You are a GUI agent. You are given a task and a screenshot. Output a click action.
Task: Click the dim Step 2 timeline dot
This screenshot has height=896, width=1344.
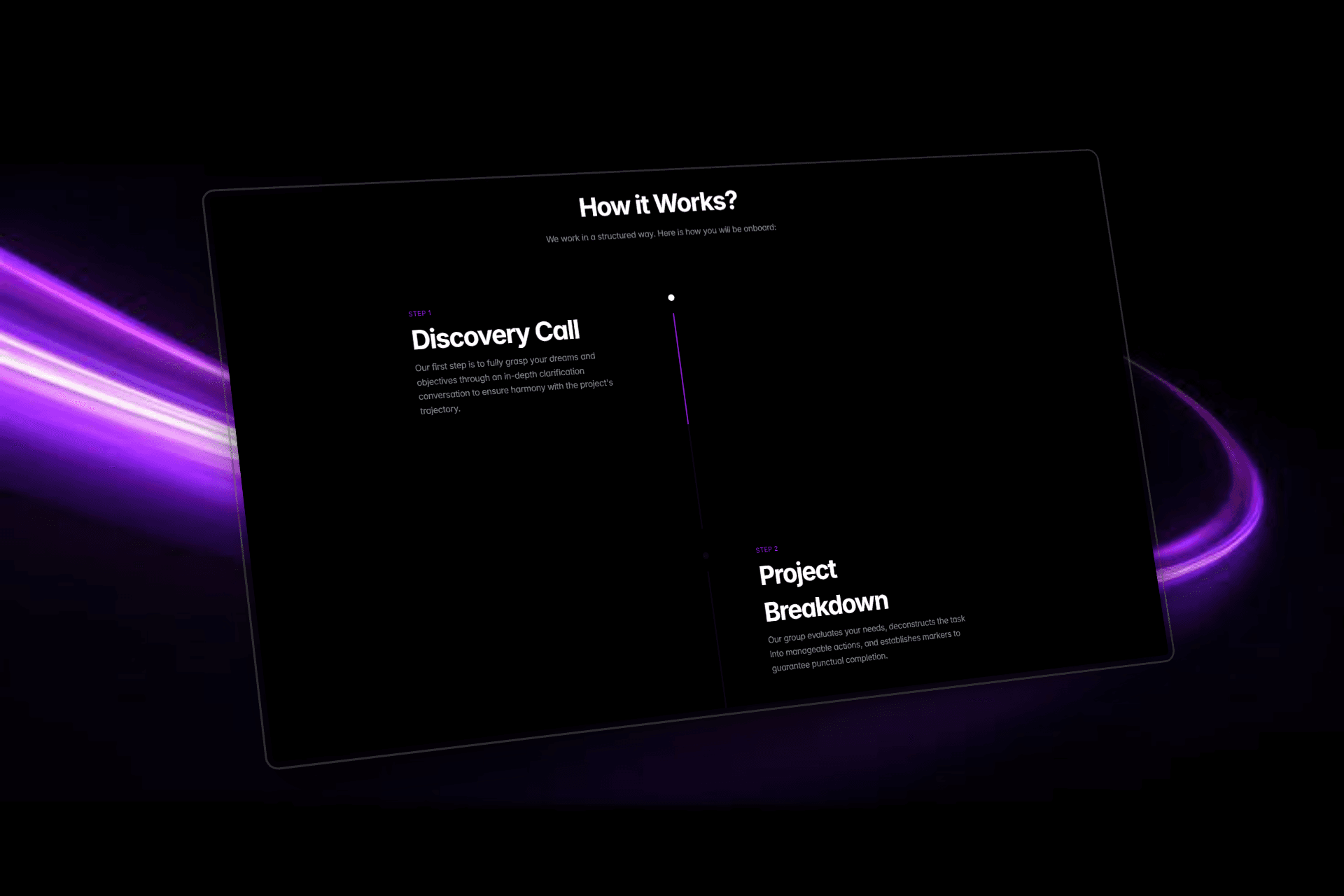(x=706, y=556)
